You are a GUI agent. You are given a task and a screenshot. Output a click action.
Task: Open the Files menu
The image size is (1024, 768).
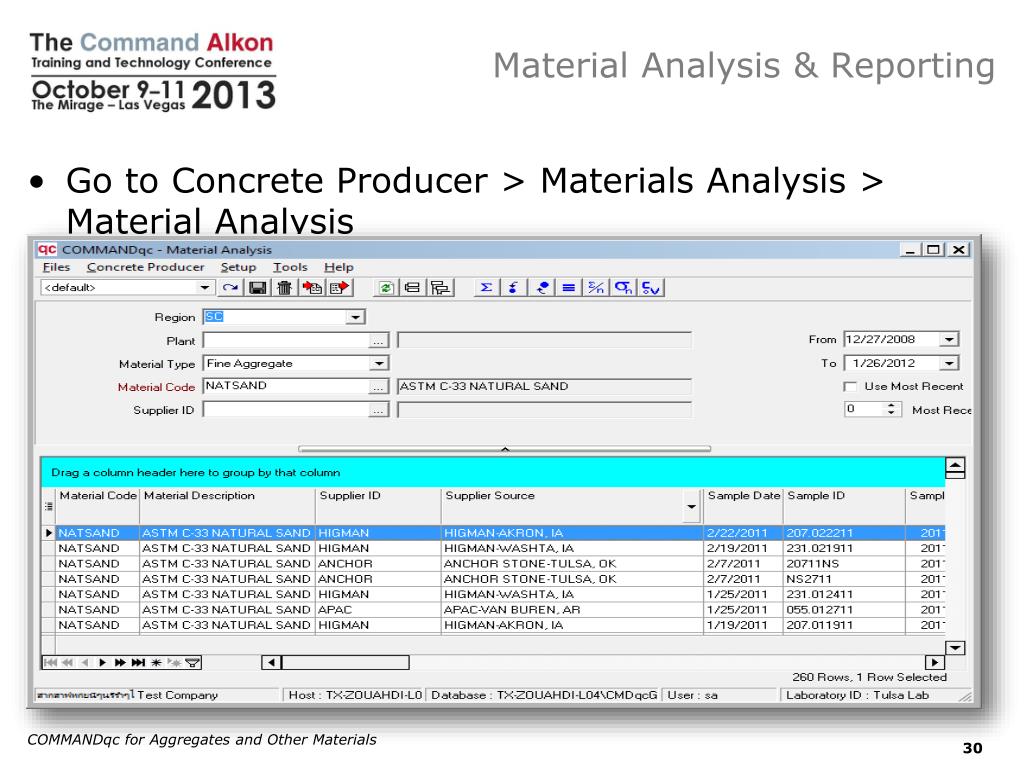pyautogui.click(x=56, y=267)
